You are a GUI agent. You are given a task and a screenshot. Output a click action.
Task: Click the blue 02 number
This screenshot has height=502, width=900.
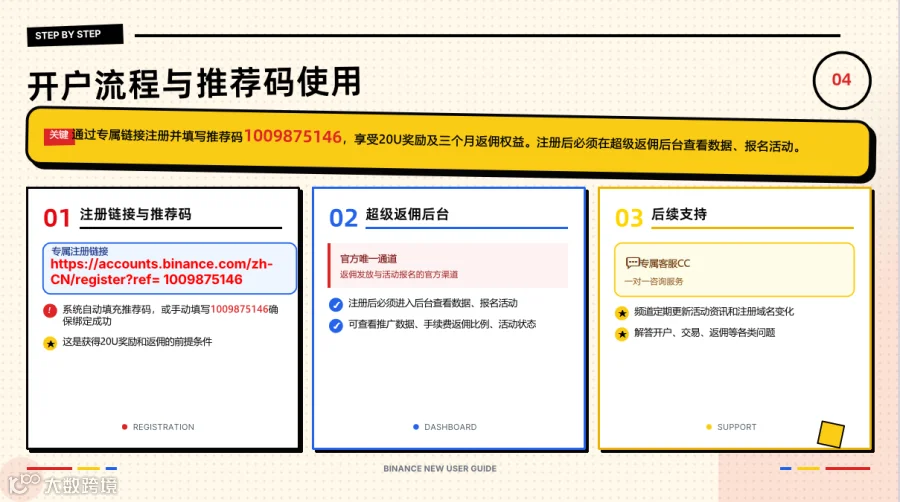tap(343, 218)
